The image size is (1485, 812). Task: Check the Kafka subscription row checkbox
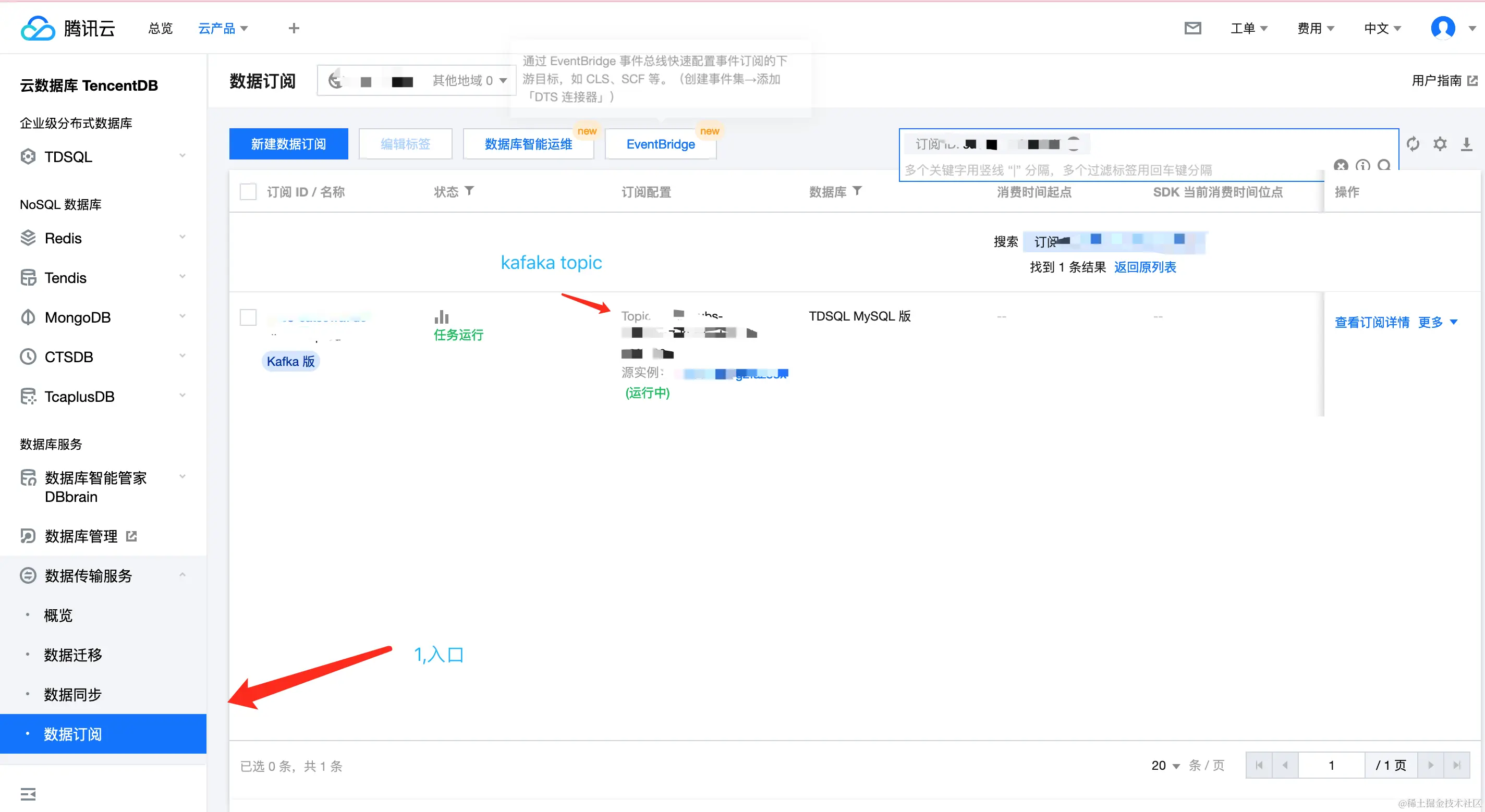click(248, 317)
